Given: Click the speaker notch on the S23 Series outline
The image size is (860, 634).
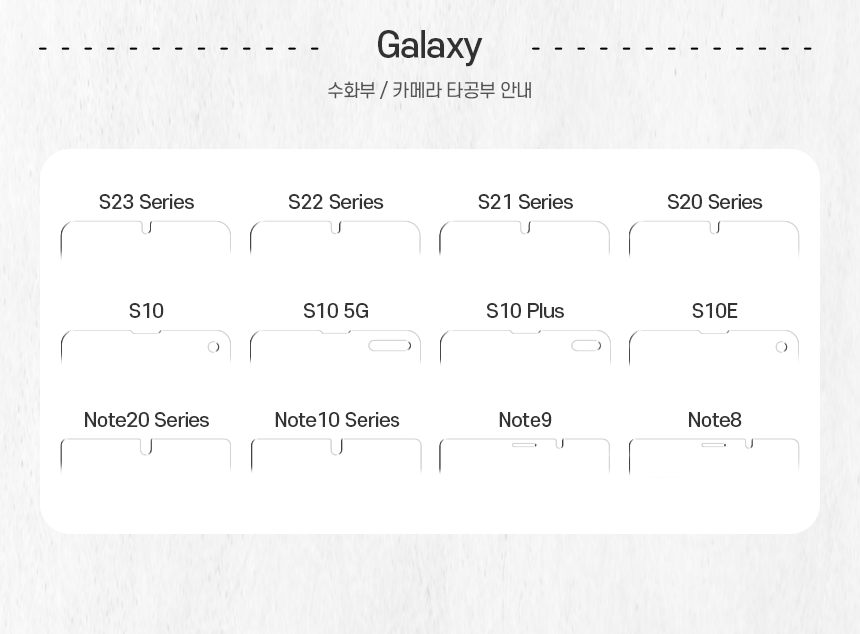Looking at the screenshot, I should (x=147, y=228).
